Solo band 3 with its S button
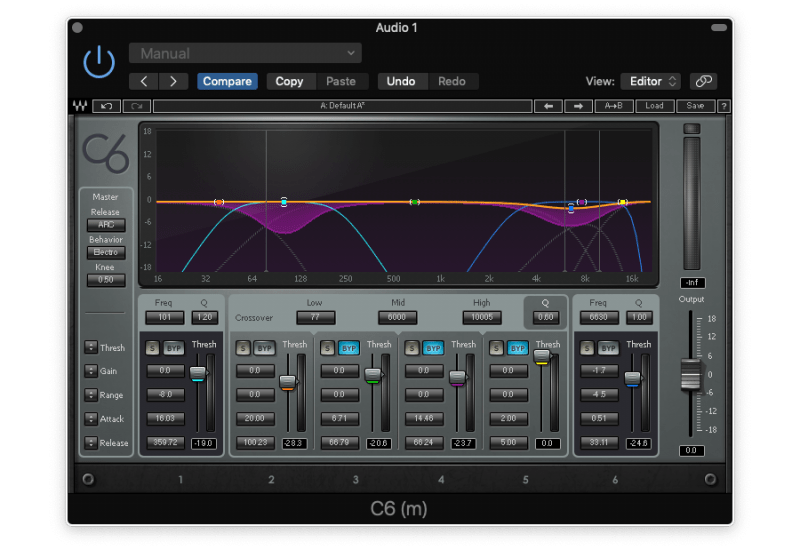The width and height of the screenshot is (800, 550). [328, 348]
